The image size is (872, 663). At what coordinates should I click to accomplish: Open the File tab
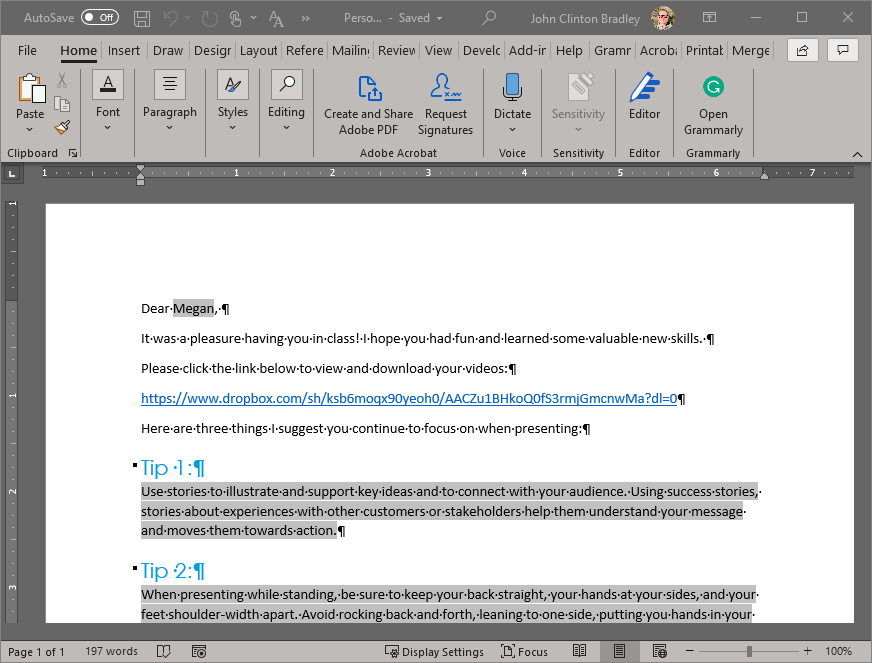27,51
